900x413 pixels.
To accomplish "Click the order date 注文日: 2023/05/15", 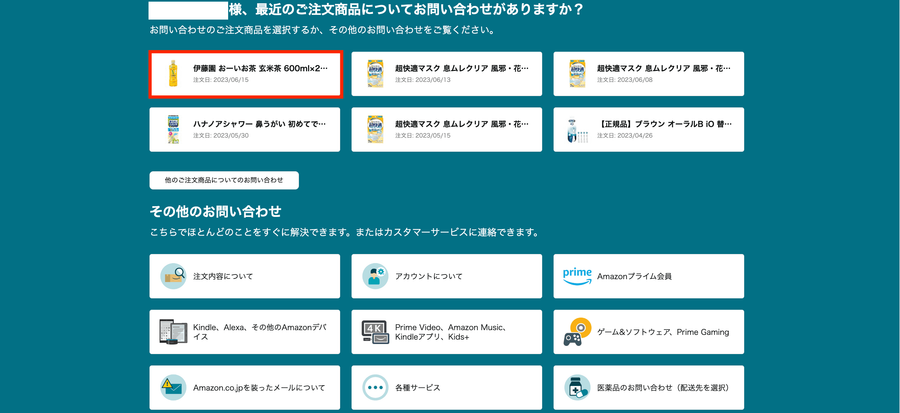I will click(x=423, y=135).
